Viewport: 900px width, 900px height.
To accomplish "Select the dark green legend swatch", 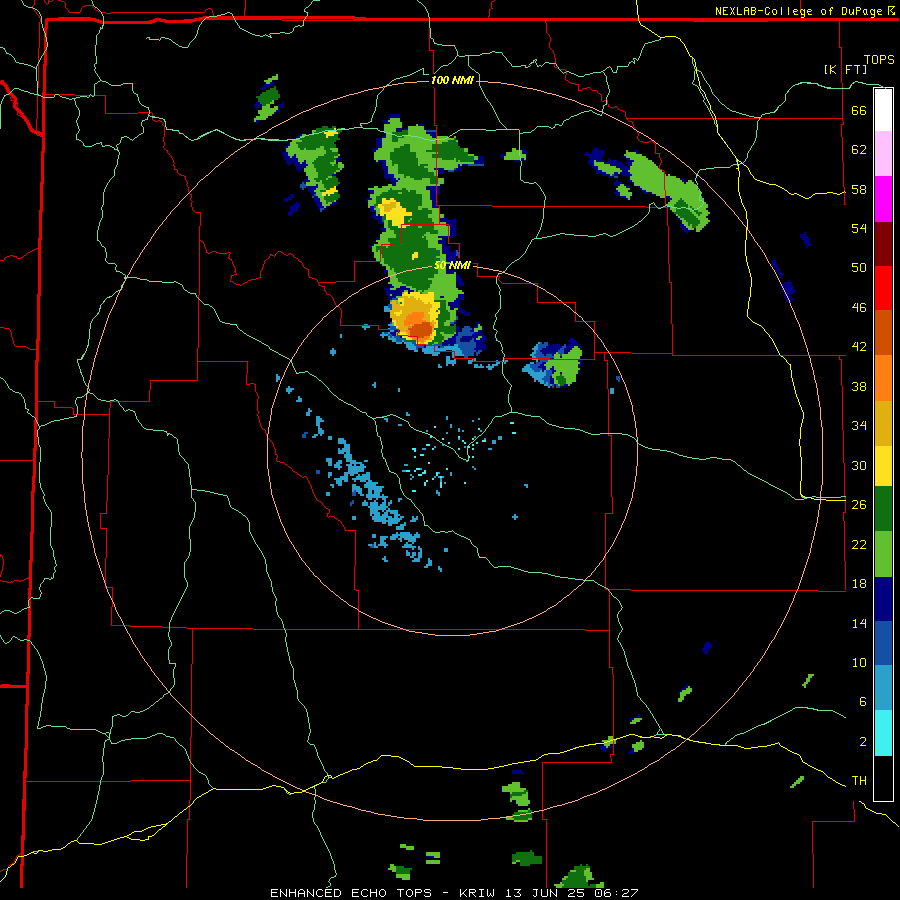I will pyautogui.click(x=883, y=509).
